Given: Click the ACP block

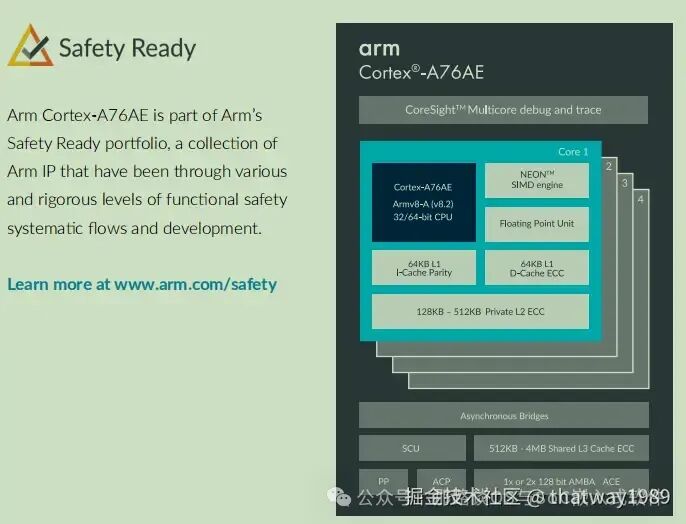Looking at the screenshot, I should coord(441,481).
